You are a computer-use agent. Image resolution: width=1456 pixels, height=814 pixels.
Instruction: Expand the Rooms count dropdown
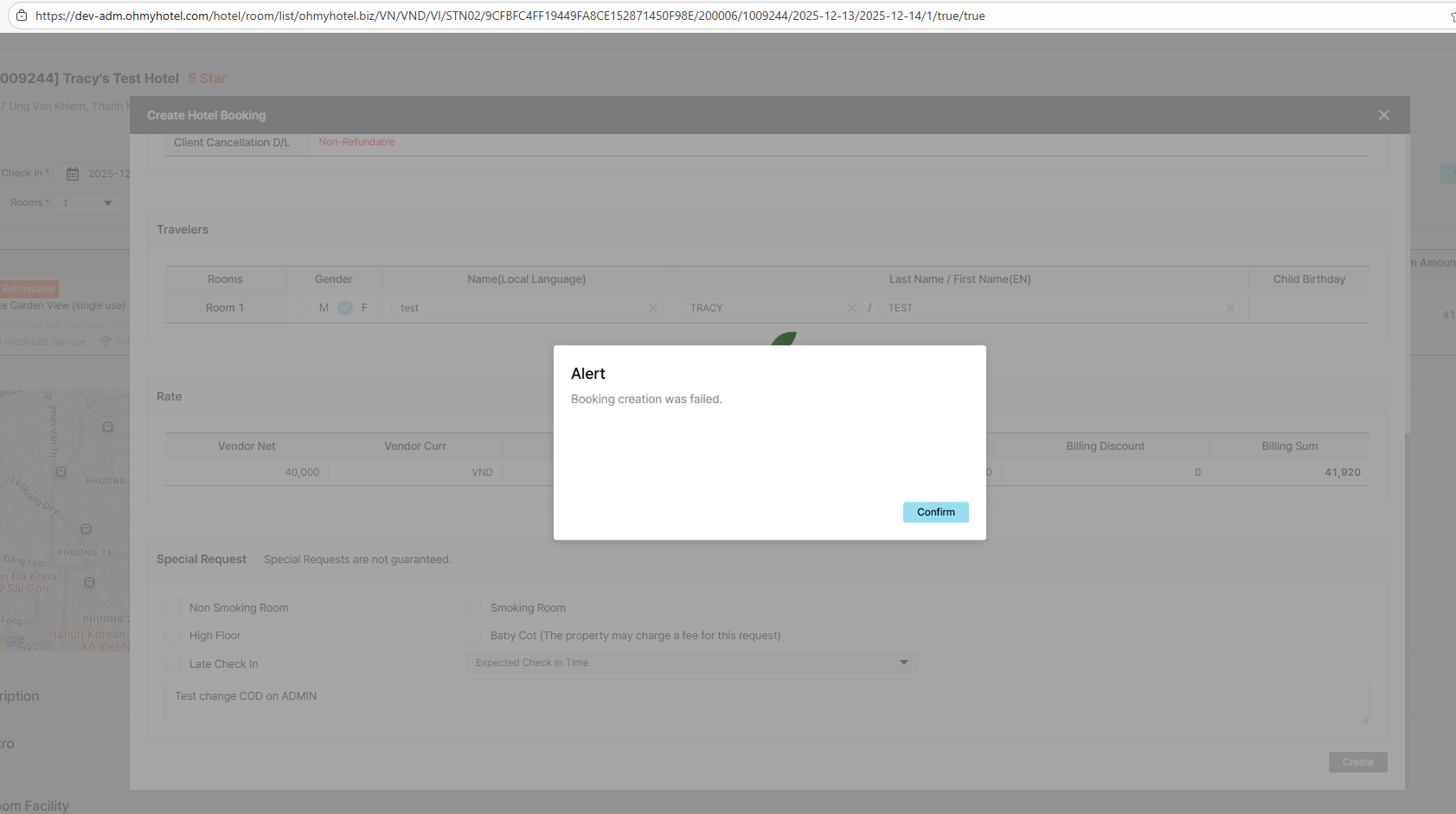[88, 202]
